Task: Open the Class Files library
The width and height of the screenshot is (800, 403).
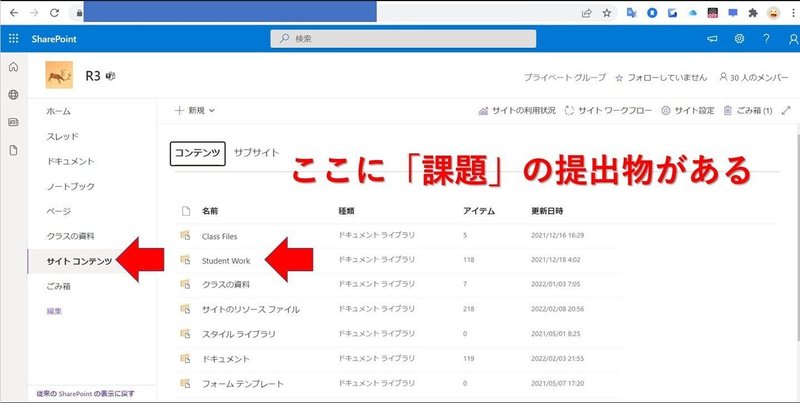Action: pyautogui.click(x=219, y=236)
